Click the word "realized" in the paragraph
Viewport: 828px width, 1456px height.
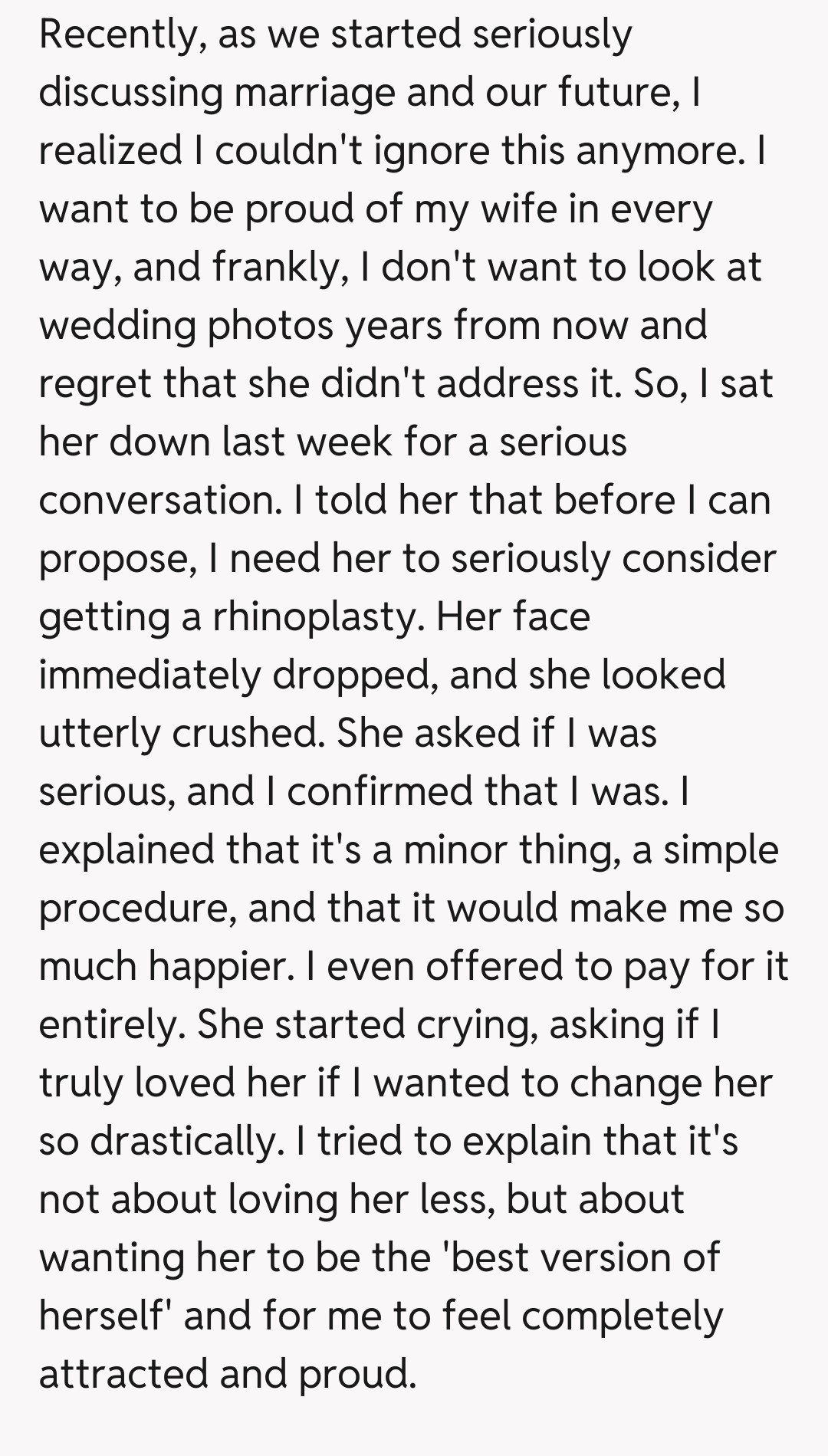coord(110,150)
